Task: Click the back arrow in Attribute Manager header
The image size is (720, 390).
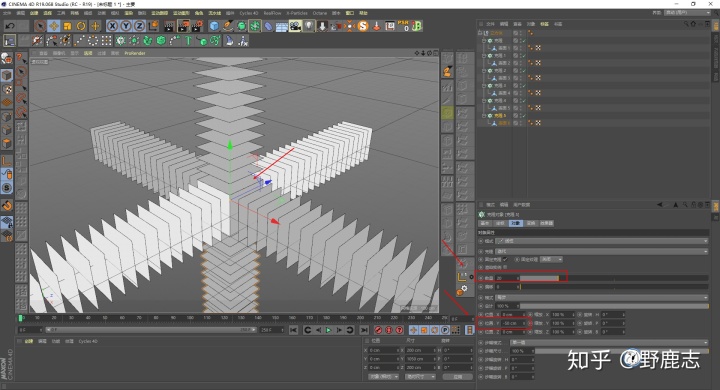Action: (x=660, y=204)
